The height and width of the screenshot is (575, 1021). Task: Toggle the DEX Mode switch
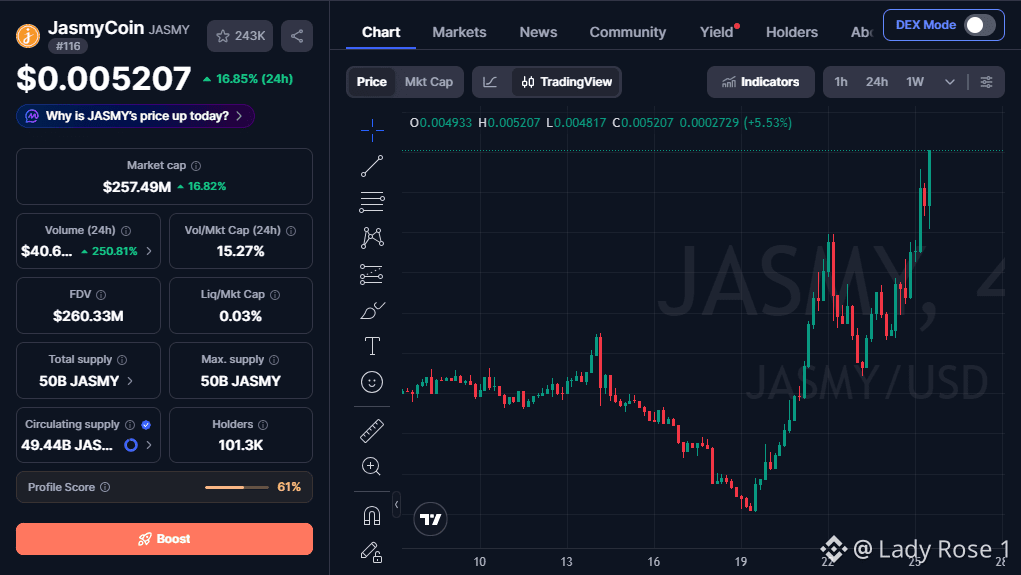[x=979, y=25]
